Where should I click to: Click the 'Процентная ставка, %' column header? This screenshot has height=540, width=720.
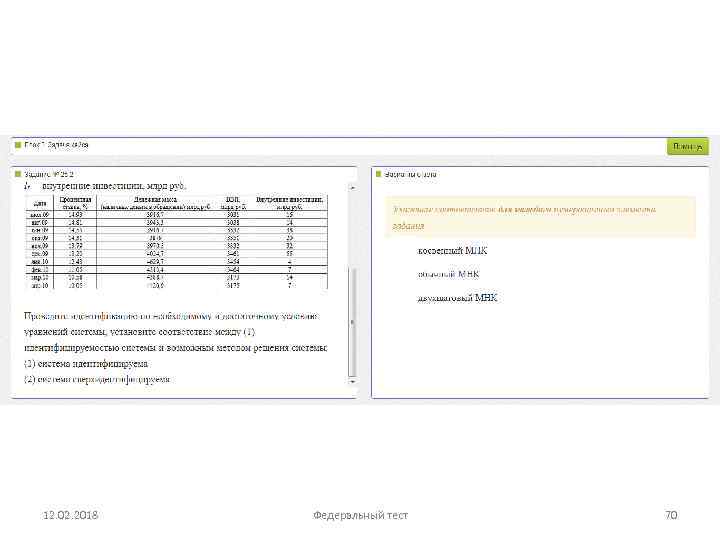click(75, 203)
